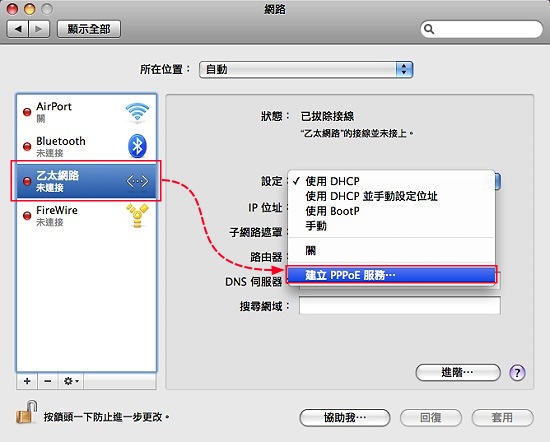
Task: Click the forward navigation arrow
Action: (39, 29)
